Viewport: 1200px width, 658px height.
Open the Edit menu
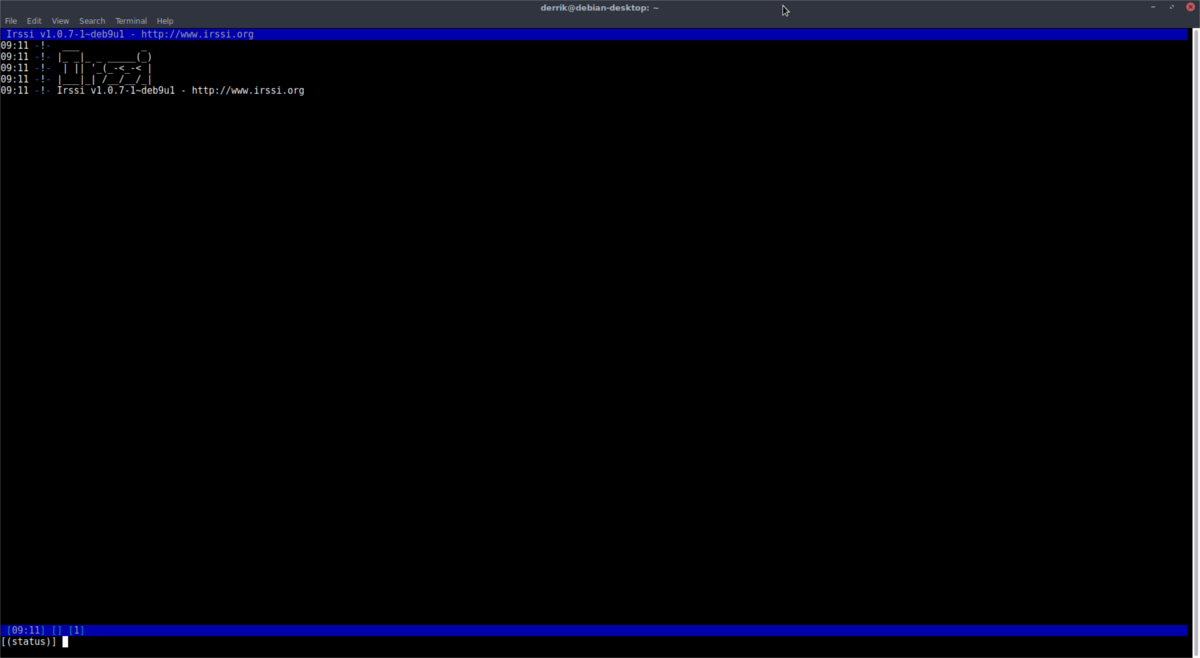tap(34, 21)
